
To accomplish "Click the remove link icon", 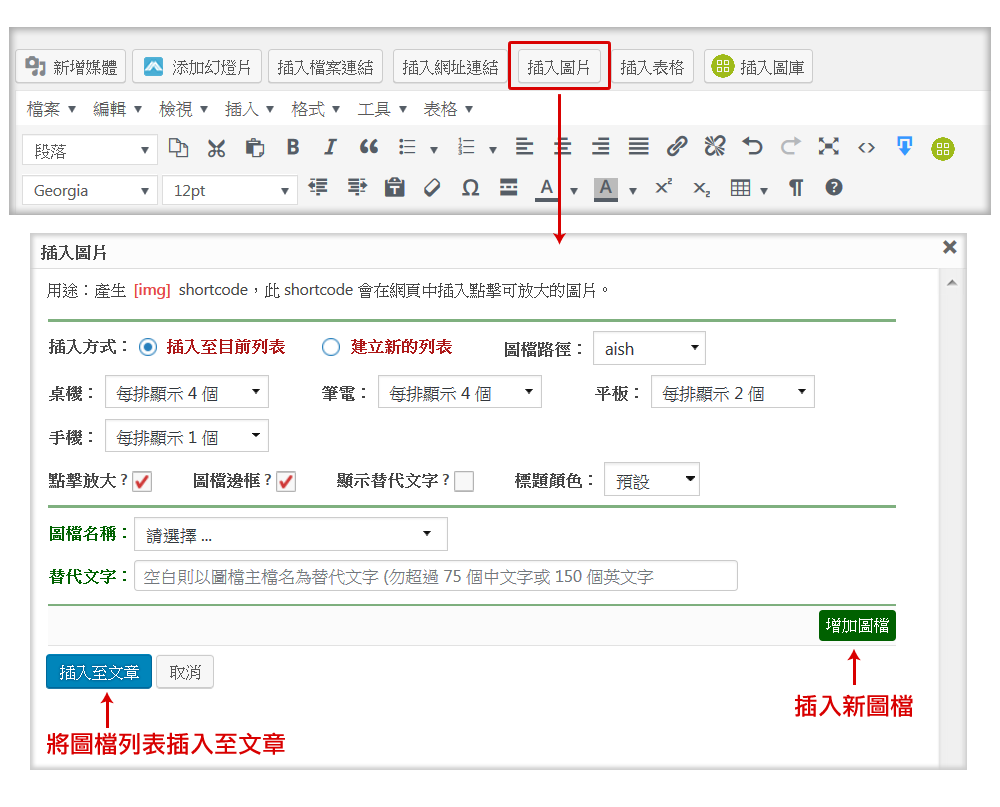I will 714,147.
